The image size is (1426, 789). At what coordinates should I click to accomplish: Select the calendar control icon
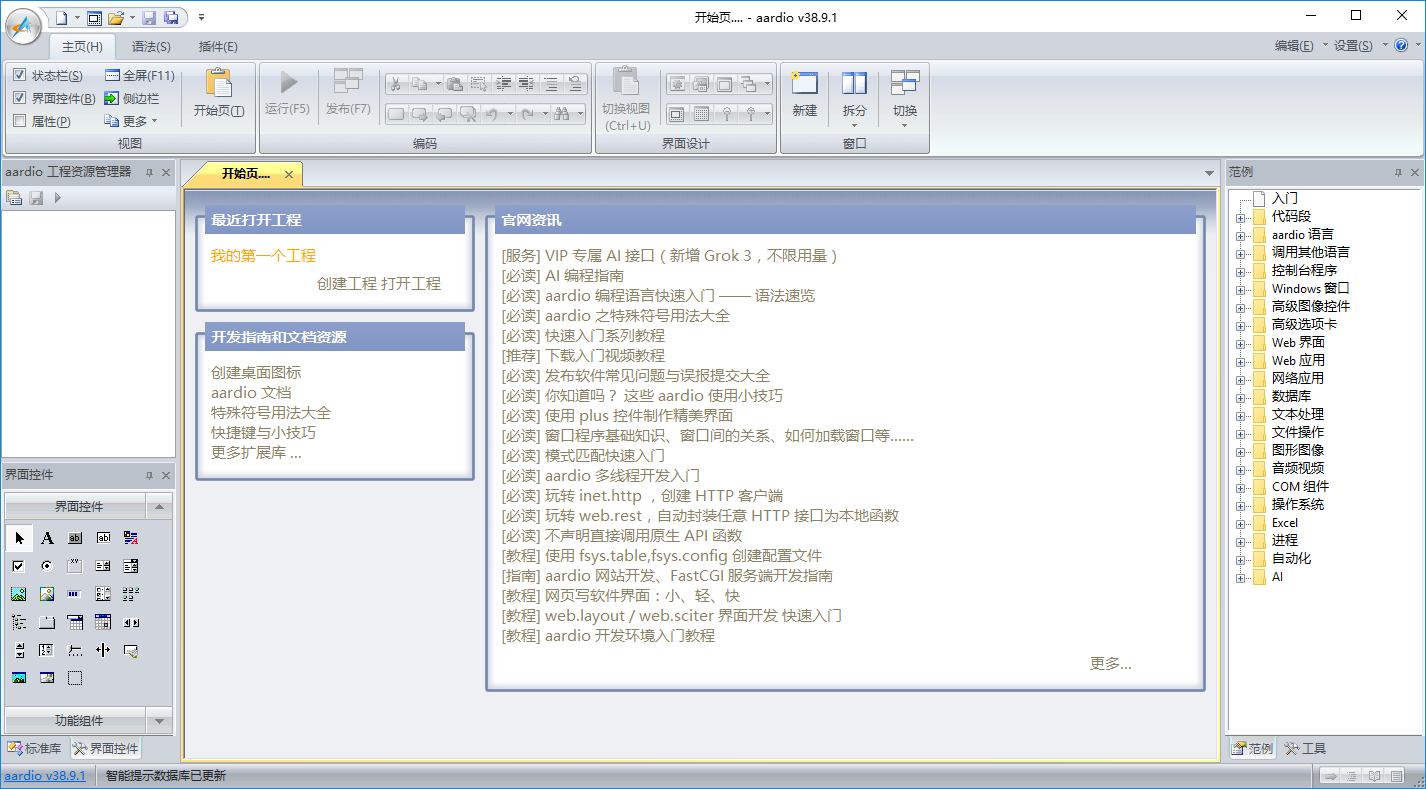point(103,622)
